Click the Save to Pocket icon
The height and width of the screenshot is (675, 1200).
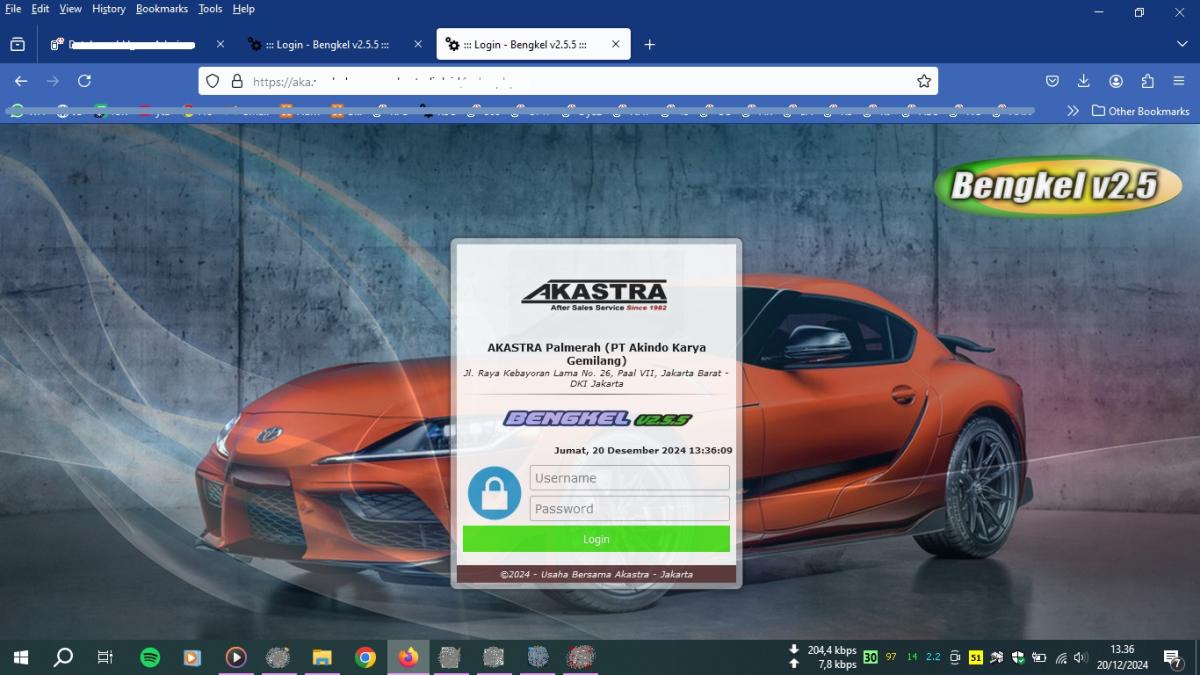point(1052,81)
